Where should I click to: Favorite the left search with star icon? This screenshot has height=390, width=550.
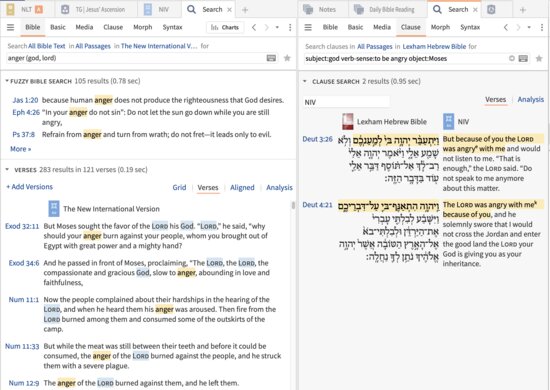287,58
